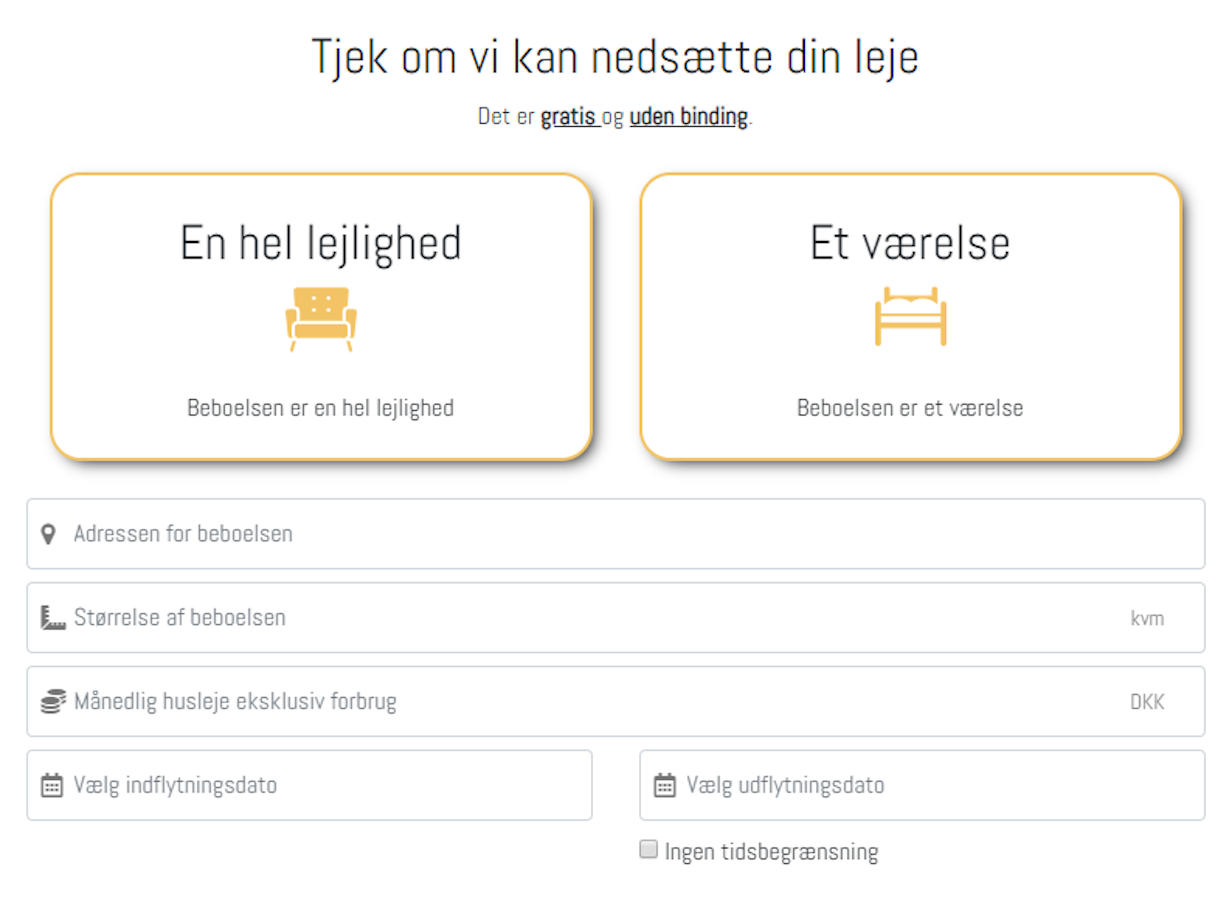Click the move-out date calendar icon
Screen dimensions: 1226x900
click(664, 786)
